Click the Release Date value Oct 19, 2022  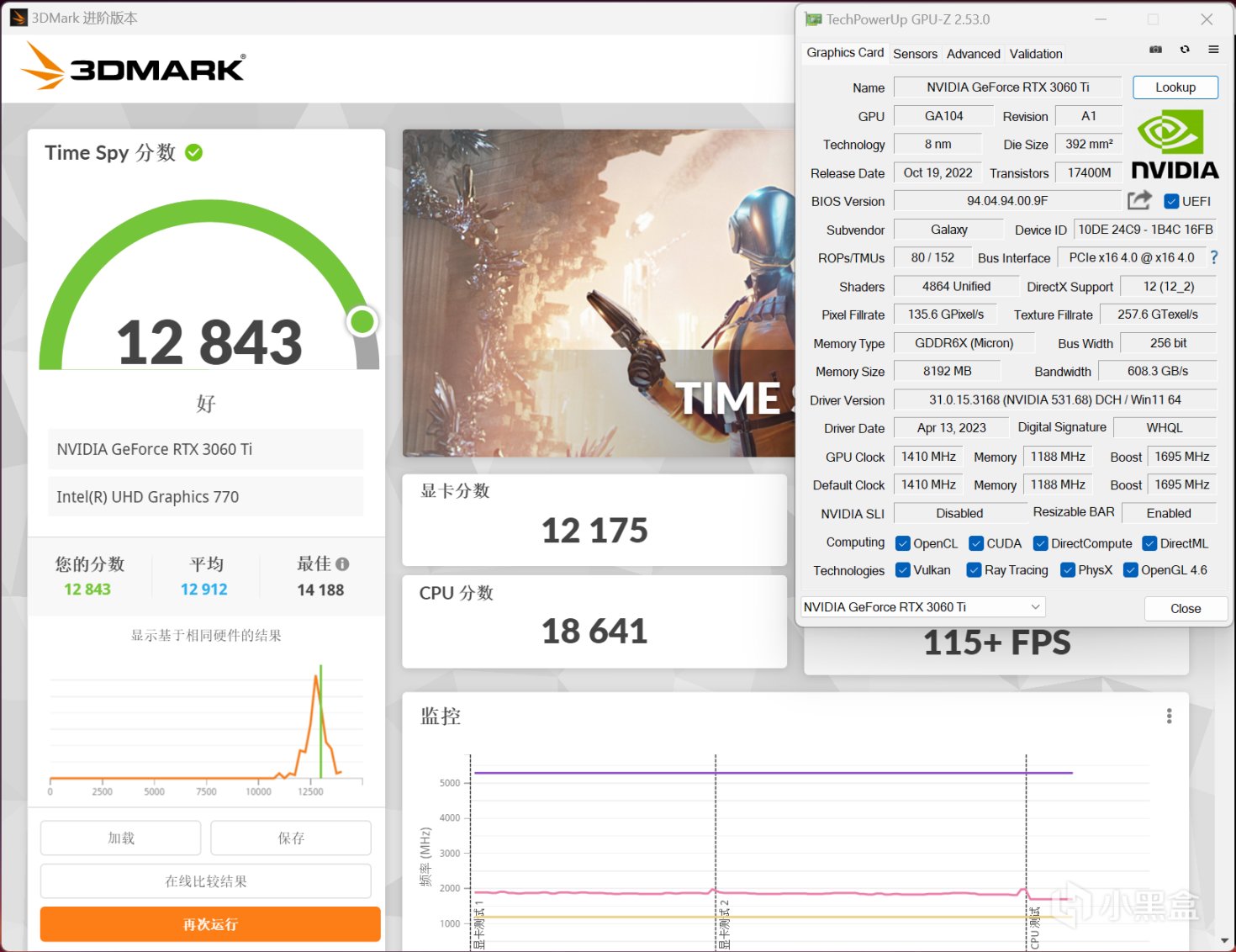pos(938,173)
